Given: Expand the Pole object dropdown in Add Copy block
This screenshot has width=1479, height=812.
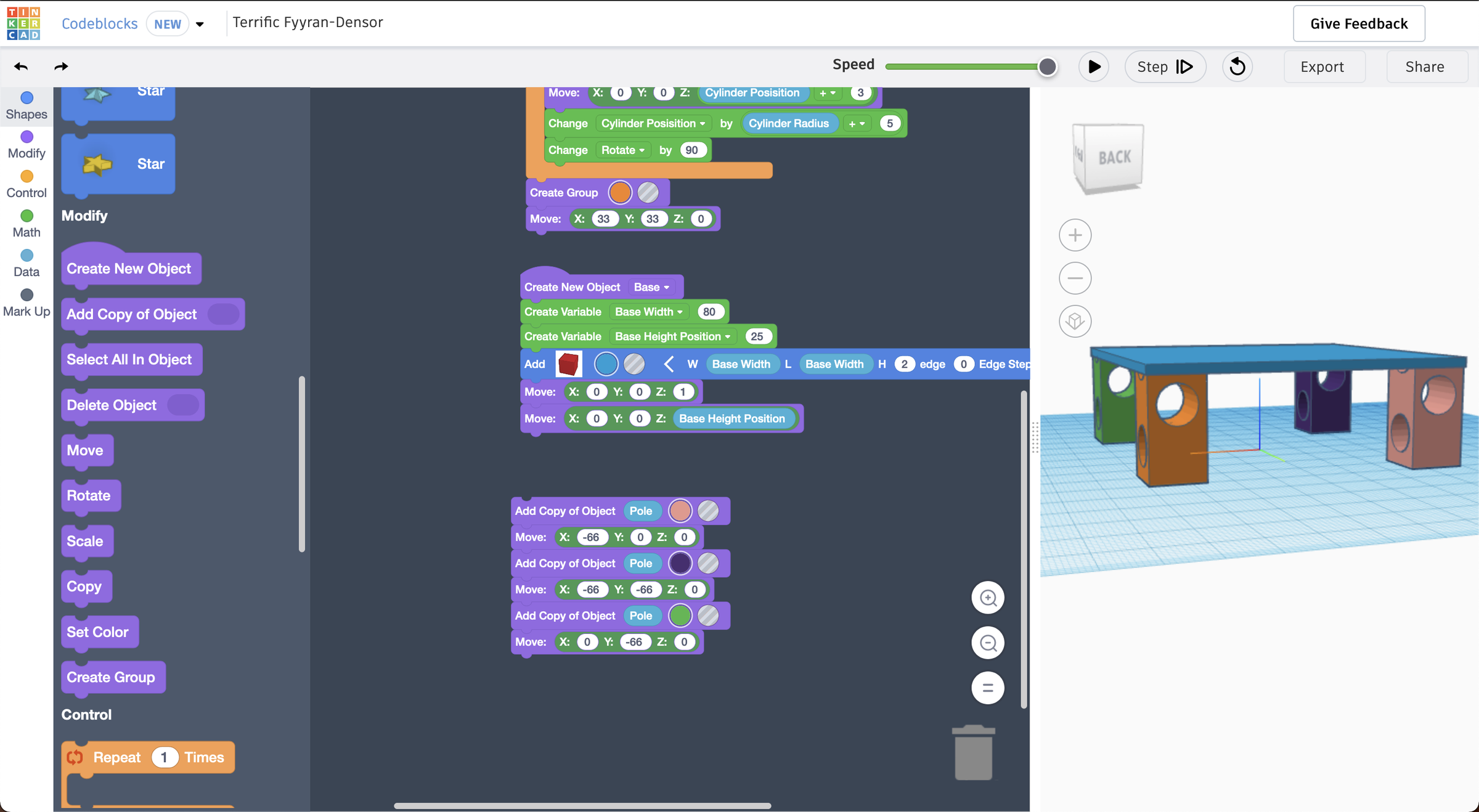Looking at the screenshot, I should pyautogui.click(x=642, y=510).
